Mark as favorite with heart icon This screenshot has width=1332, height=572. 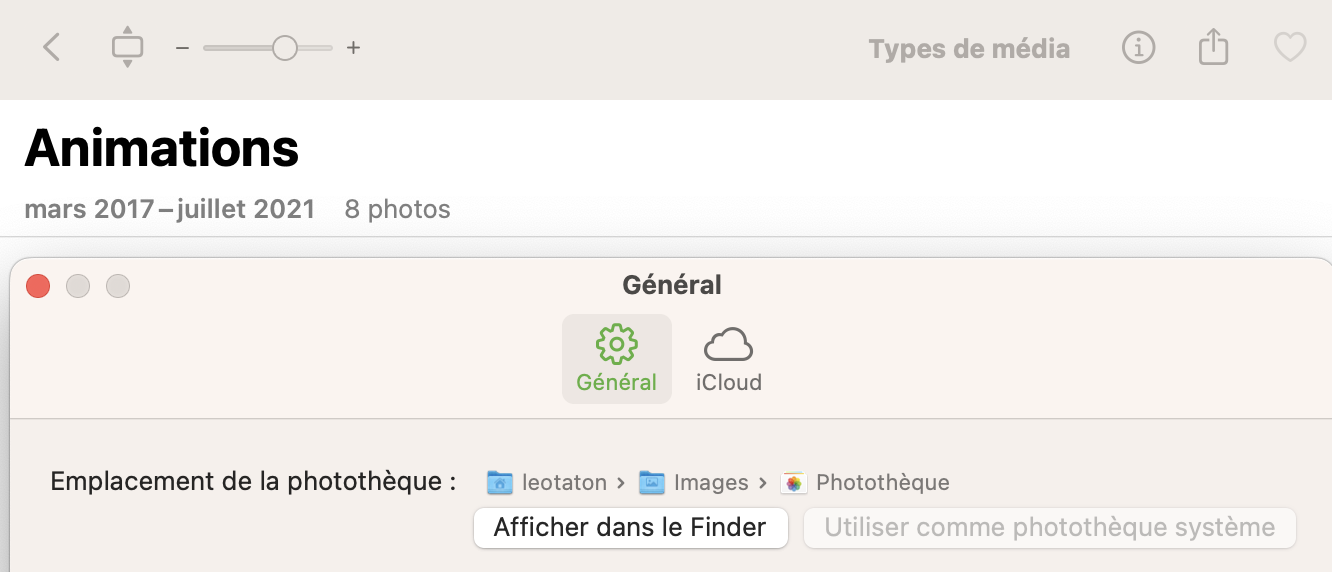[1290, 47]
